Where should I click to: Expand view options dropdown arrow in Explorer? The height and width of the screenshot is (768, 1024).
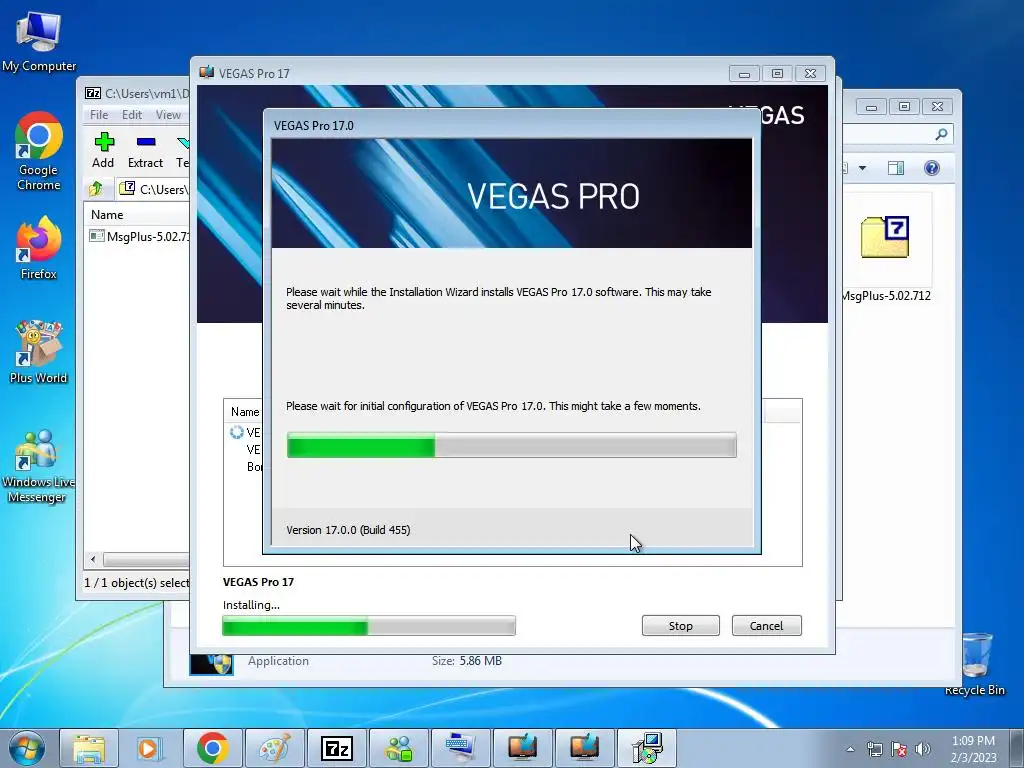tap(862, 168)
